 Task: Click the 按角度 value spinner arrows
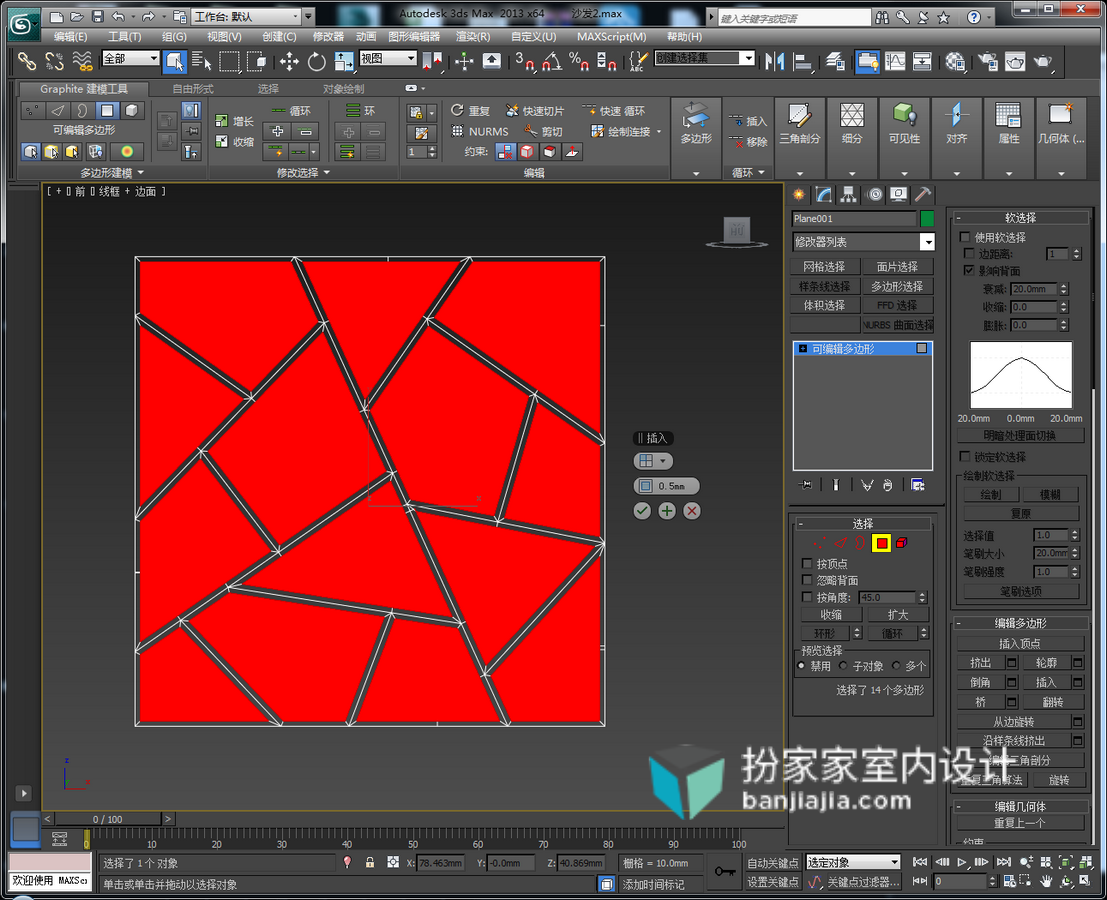pyautogui.click(x=922, y=597)
